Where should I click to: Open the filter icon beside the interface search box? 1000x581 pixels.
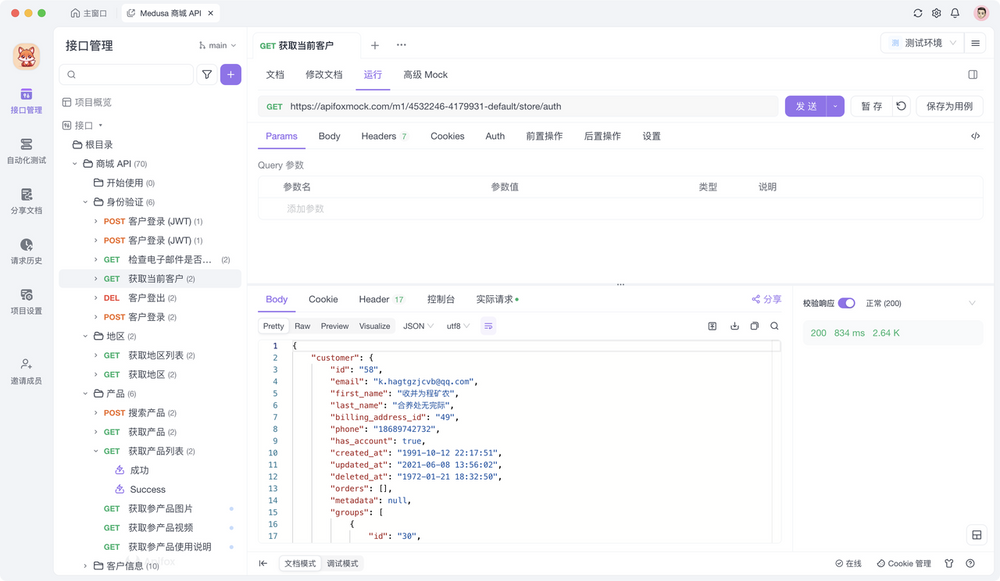208,75
